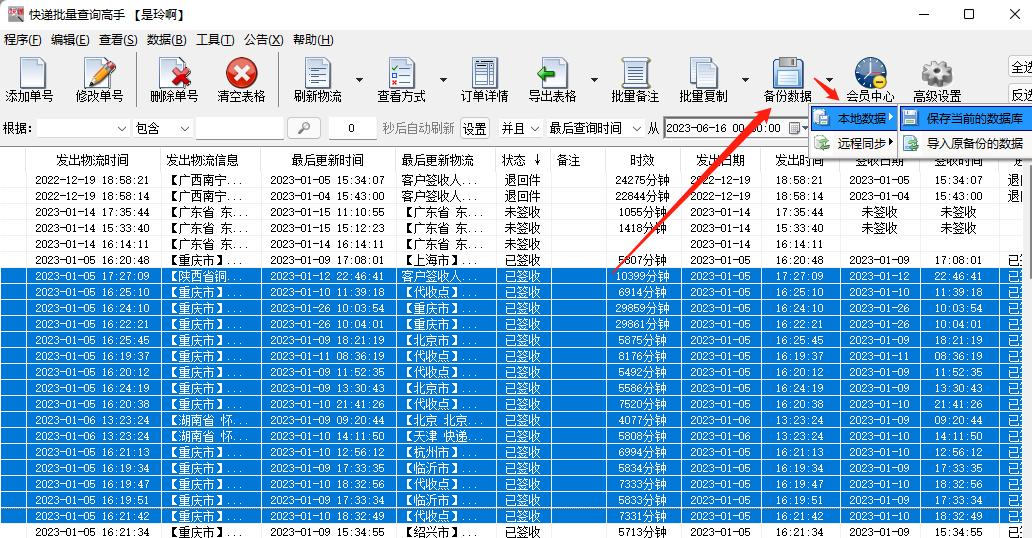This screenshot has height=538, width=1032.
Task: Click the 设置 auto-refresh button
Action: point(475,128)
